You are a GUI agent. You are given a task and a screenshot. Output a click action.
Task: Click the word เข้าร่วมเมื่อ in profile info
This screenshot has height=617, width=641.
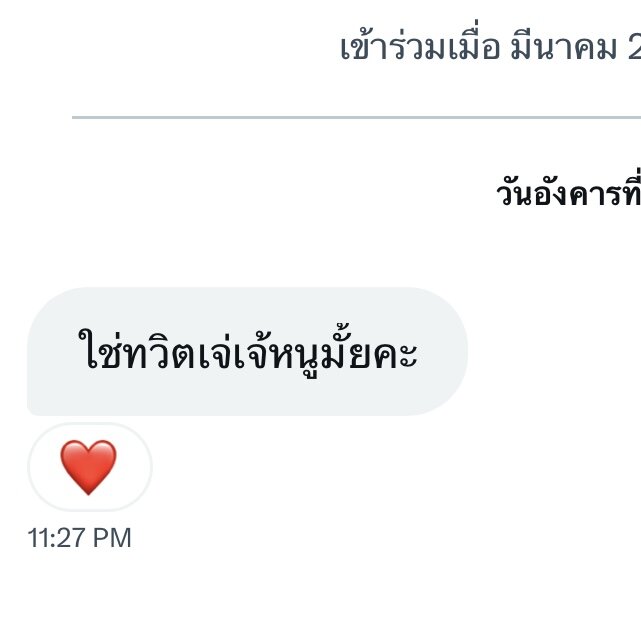tap(420, 47)
